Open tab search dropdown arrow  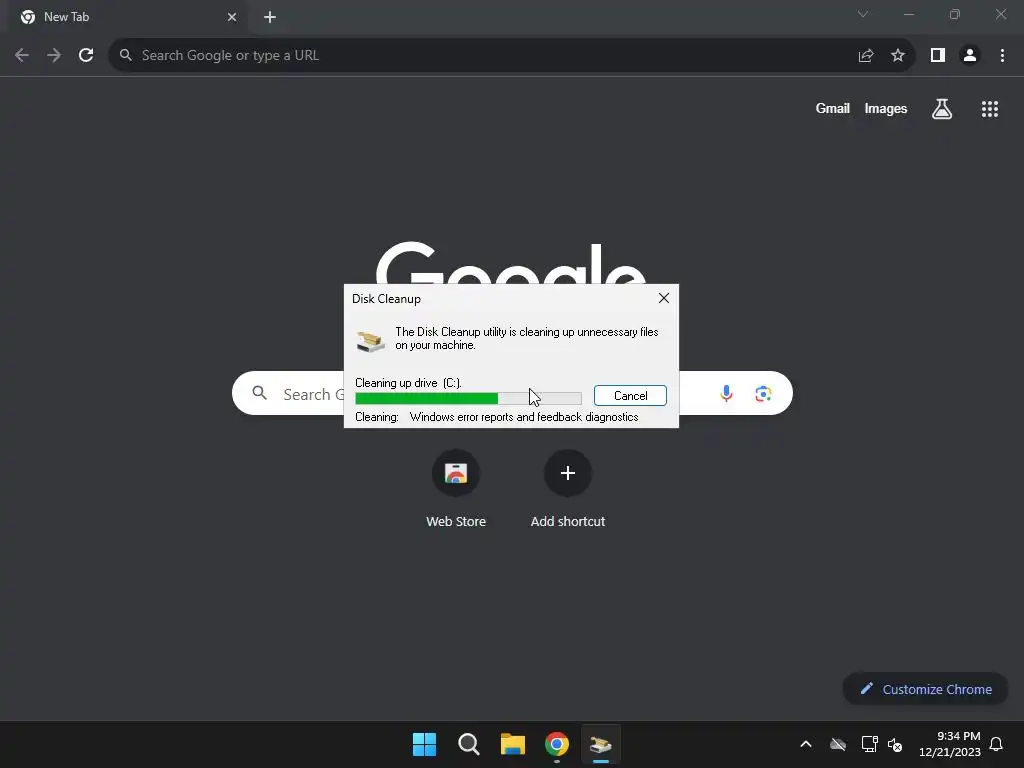point(863,14)
